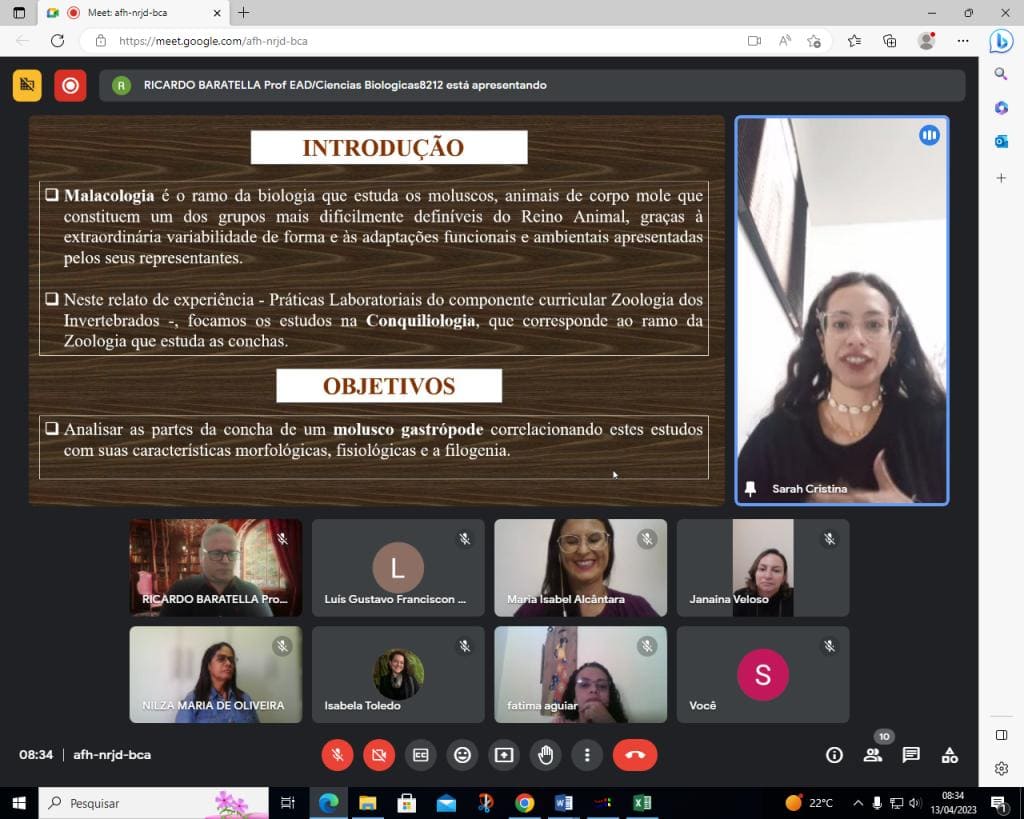The height and width of the screenshot is (819, 1024).
Task: Click the browser address bar URL
Action: point(213,41)
